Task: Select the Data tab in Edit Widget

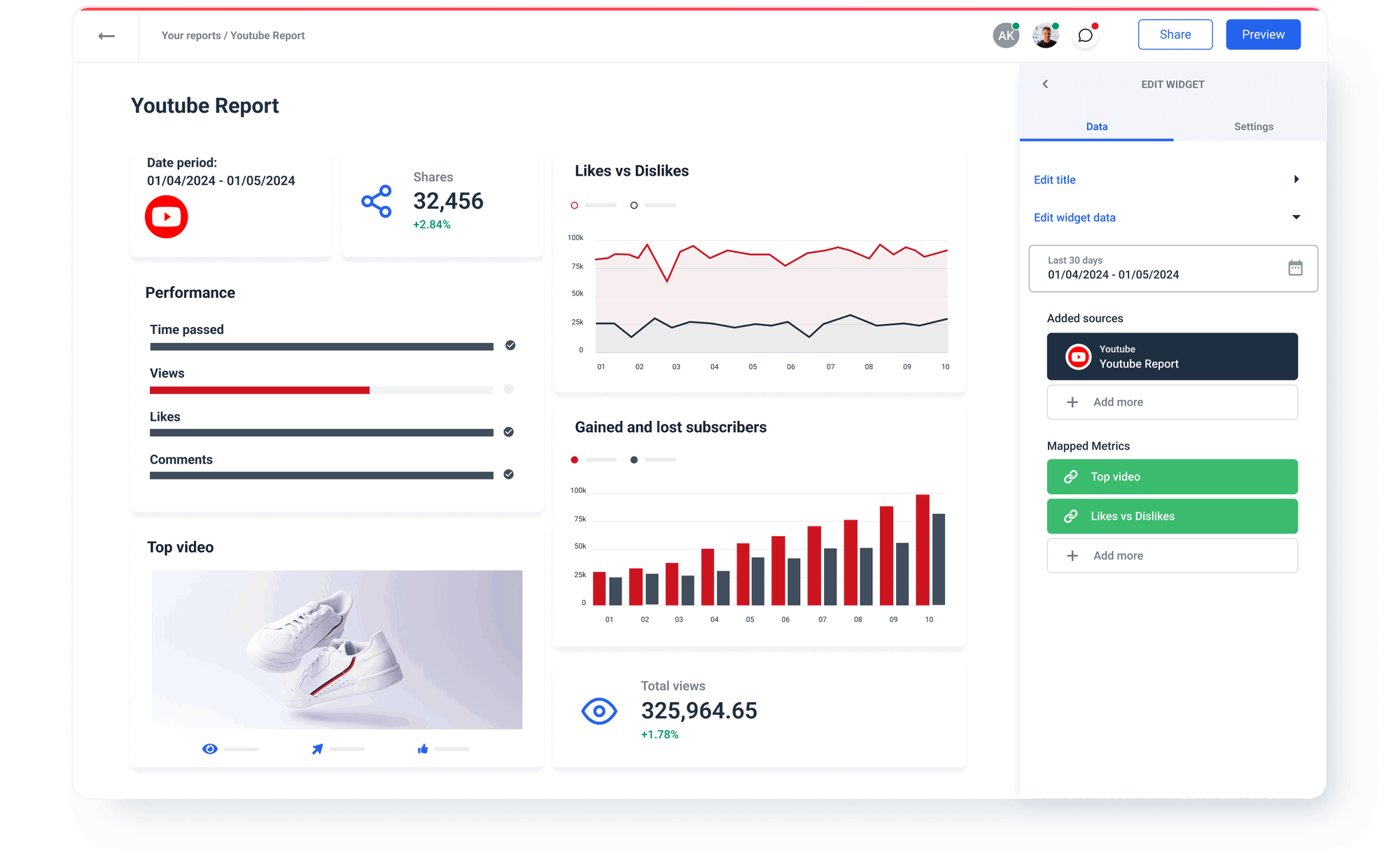Action: 1096,127
